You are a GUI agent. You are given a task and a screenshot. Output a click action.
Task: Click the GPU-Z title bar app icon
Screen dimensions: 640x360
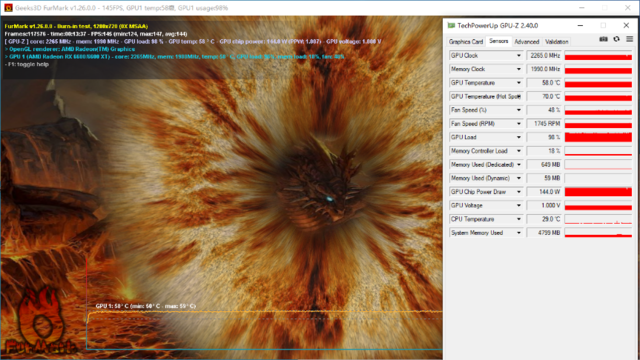(451, 25)
